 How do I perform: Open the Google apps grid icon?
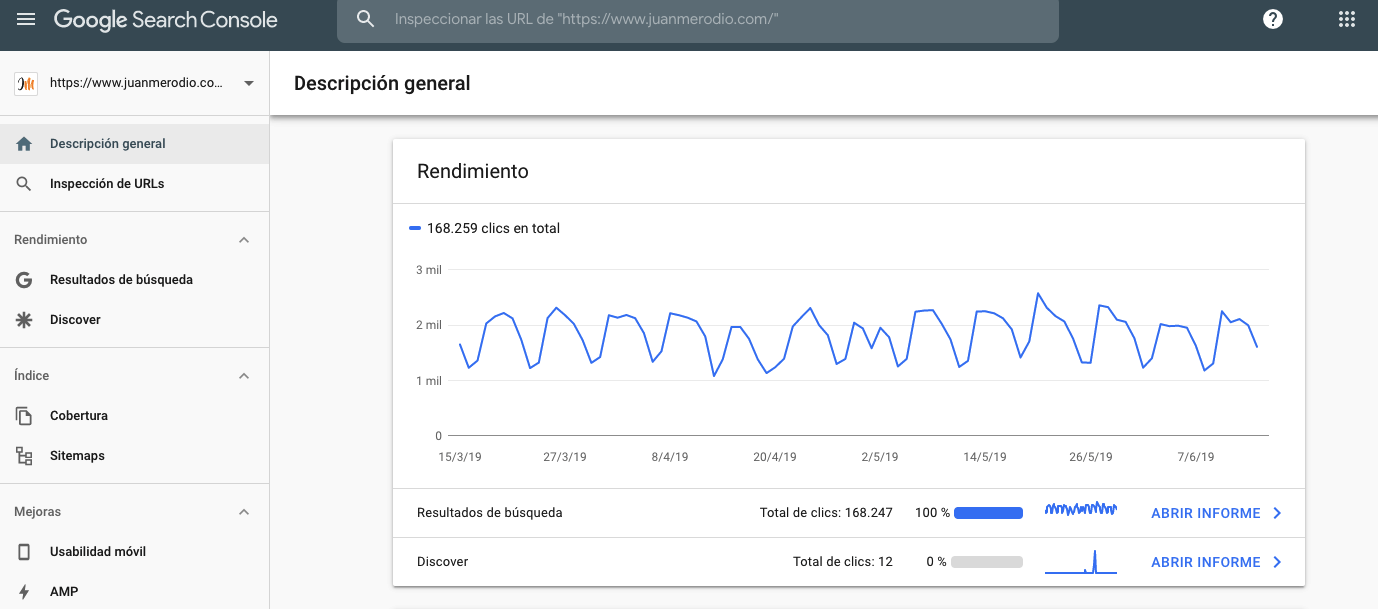pyautogui.click(x=1346, y=19)
